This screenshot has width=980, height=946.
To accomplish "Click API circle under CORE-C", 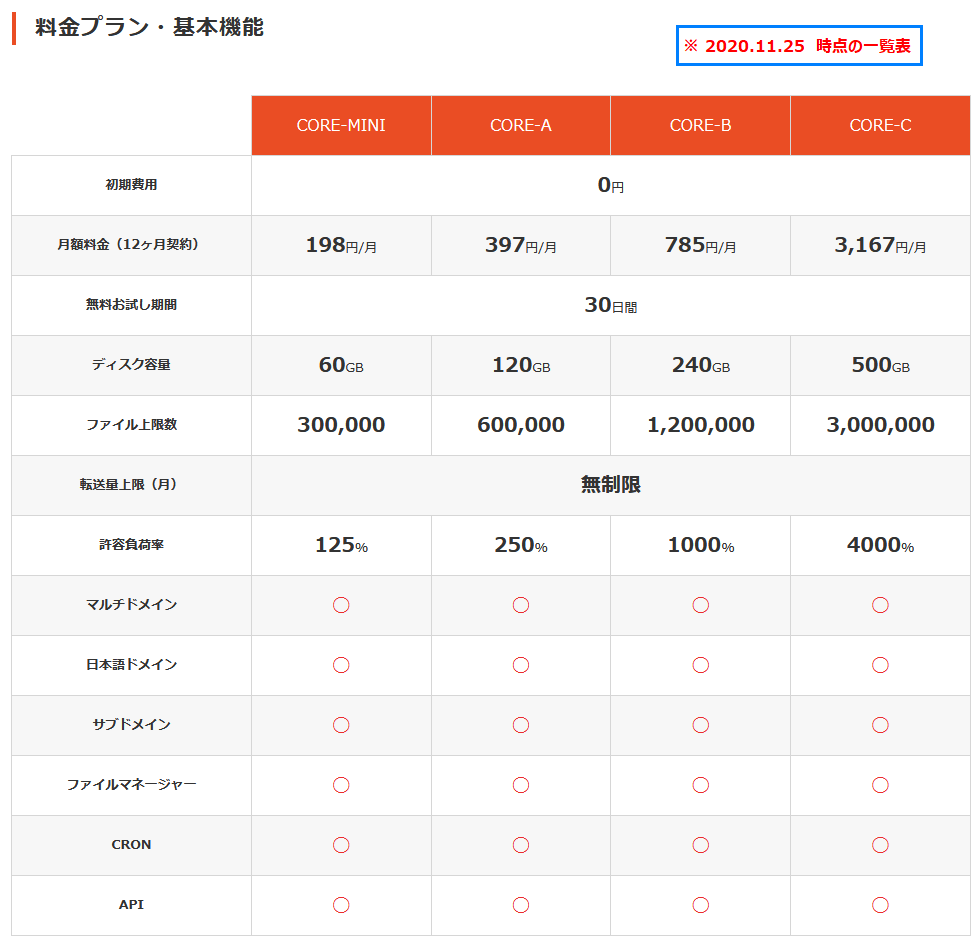I will pos(880,905).
